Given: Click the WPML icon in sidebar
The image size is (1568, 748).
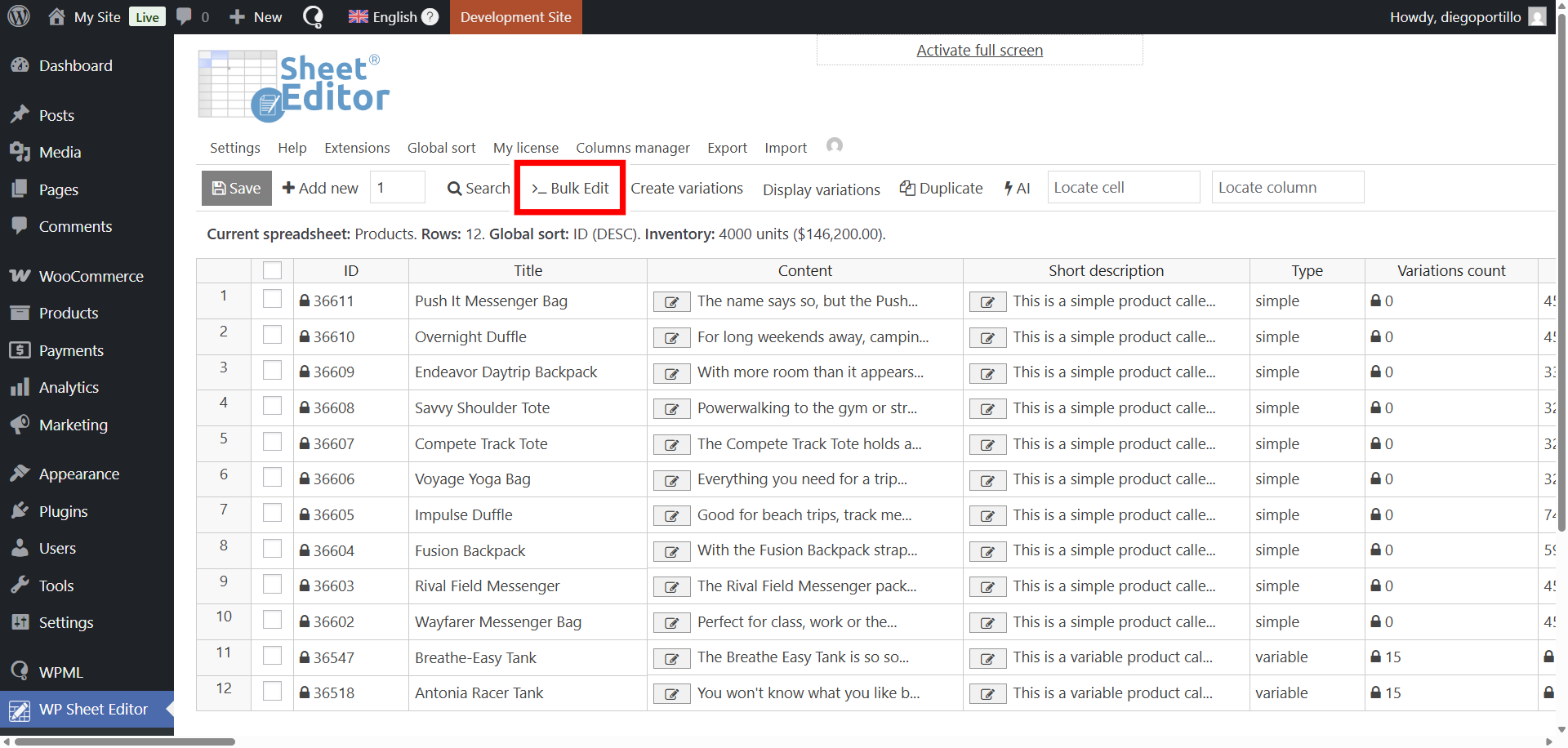Looking at the screenshot, I should [x=20, y=672].
